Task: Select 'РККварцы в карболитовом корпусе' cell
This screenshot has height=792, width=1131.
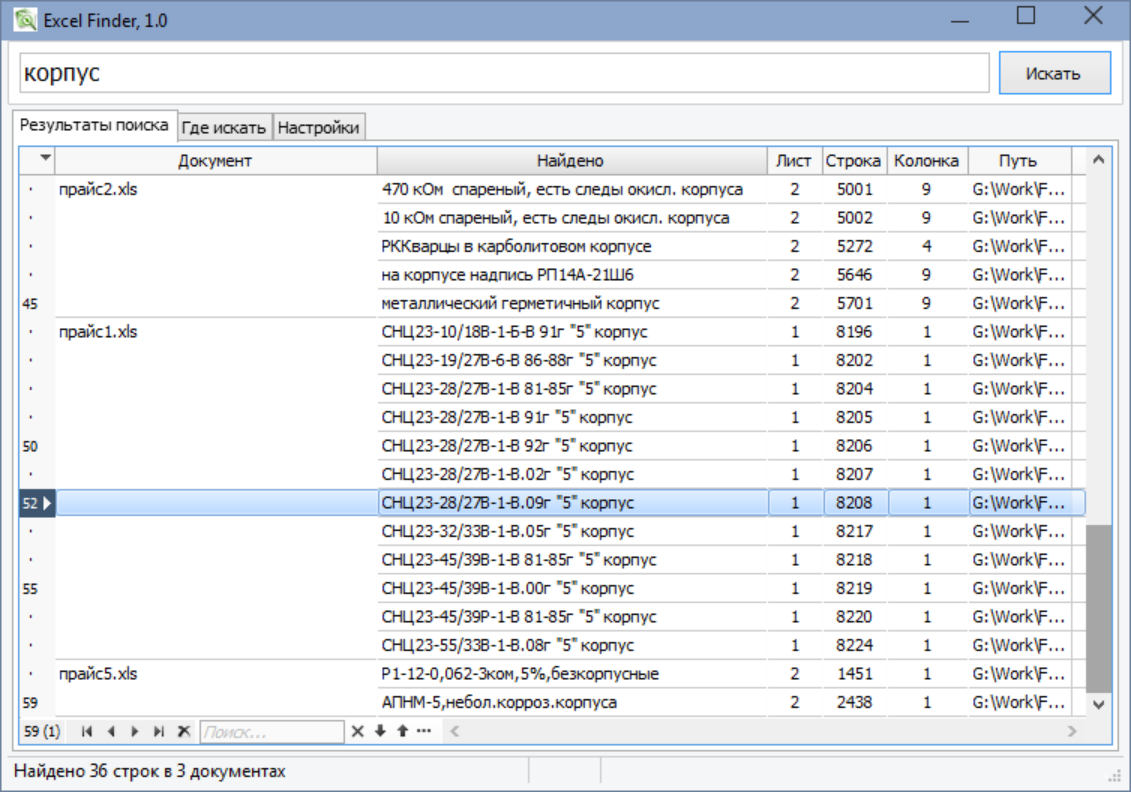Action: point(572,247)
